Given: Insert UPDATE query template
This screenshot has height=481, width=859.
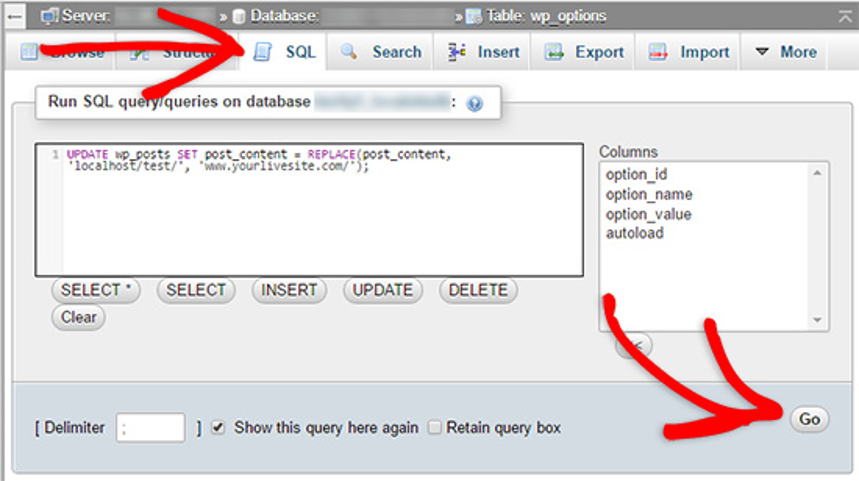Looking at the screenshot, I should pyautogui.click(x=383, y=290).
